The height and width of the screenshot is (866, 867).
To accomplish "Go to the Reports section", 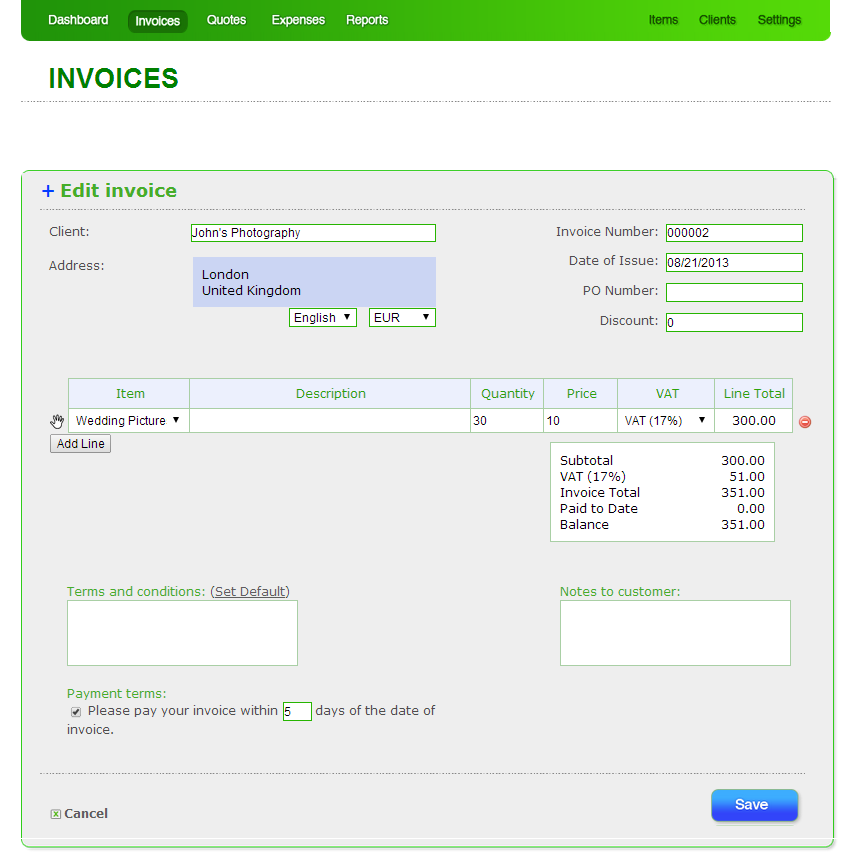I will pos(367,20).
